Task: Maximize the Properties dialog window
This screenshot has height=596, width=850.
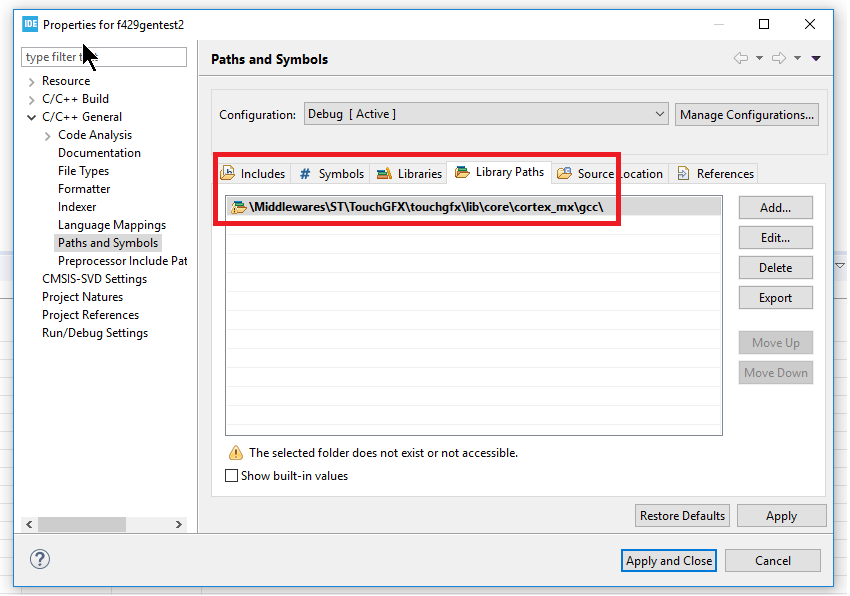Action: (764, 24)
